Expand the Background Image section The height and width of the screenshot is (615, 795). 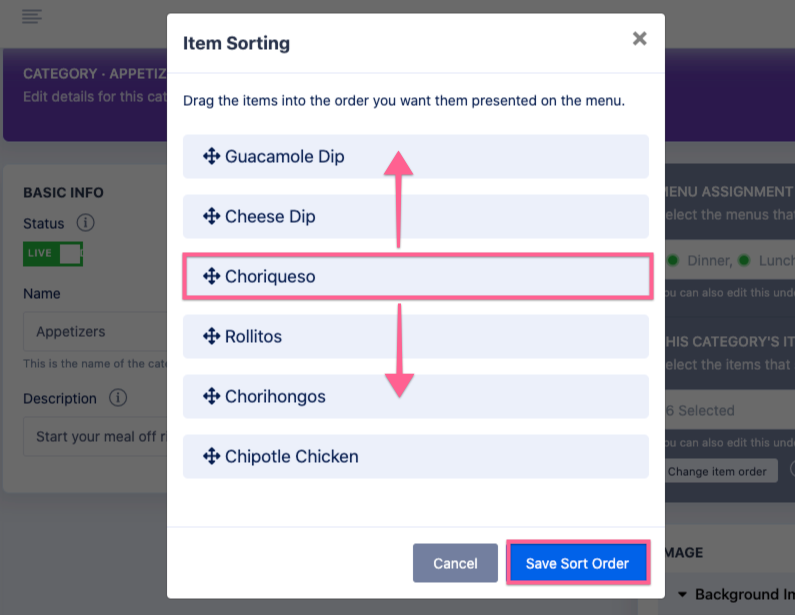682,594
